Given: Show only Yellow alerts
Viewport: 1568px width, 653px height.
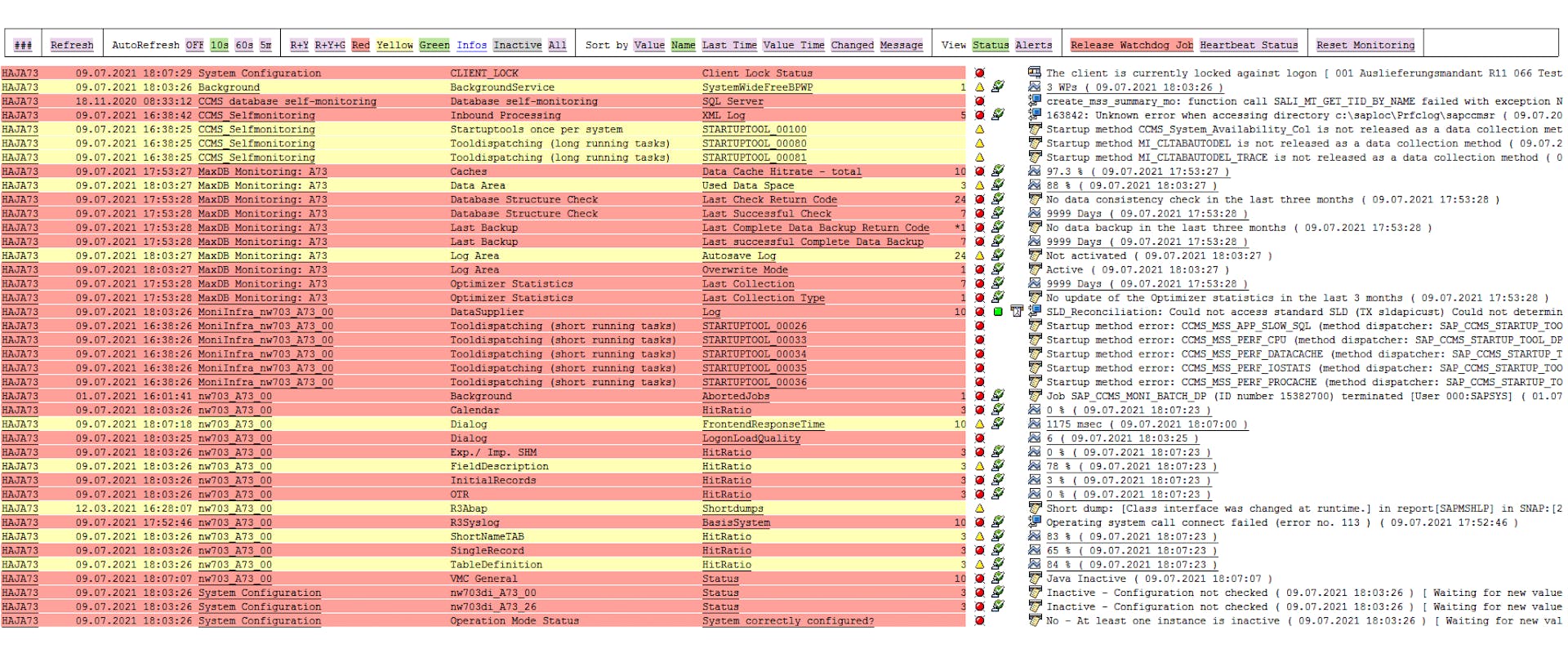Looking at the screenshot, I should [394, 46].
